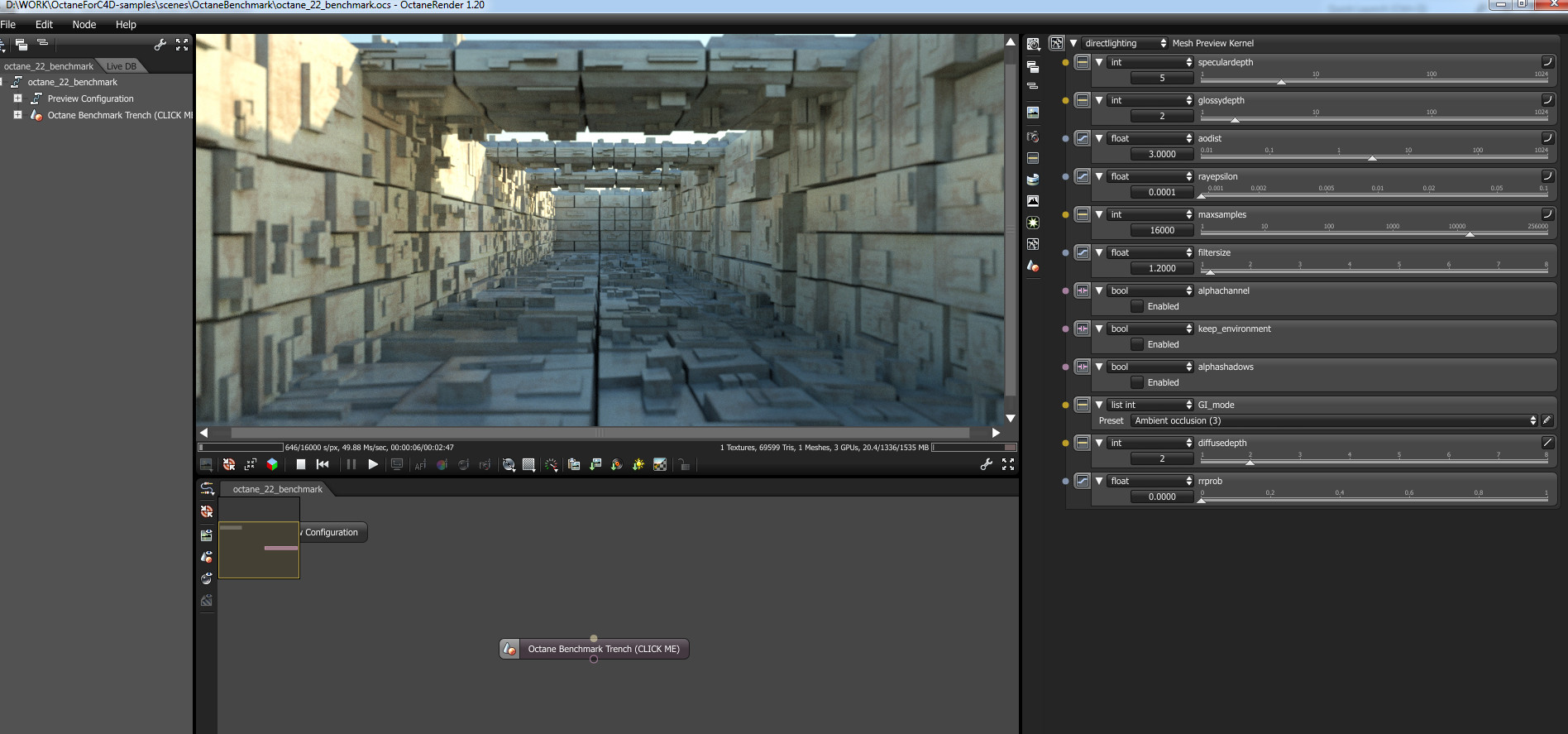Click the GI_mode preset edit pencil icon
The width and height of the screenshot is (1568, 734).
point(1547,420)
